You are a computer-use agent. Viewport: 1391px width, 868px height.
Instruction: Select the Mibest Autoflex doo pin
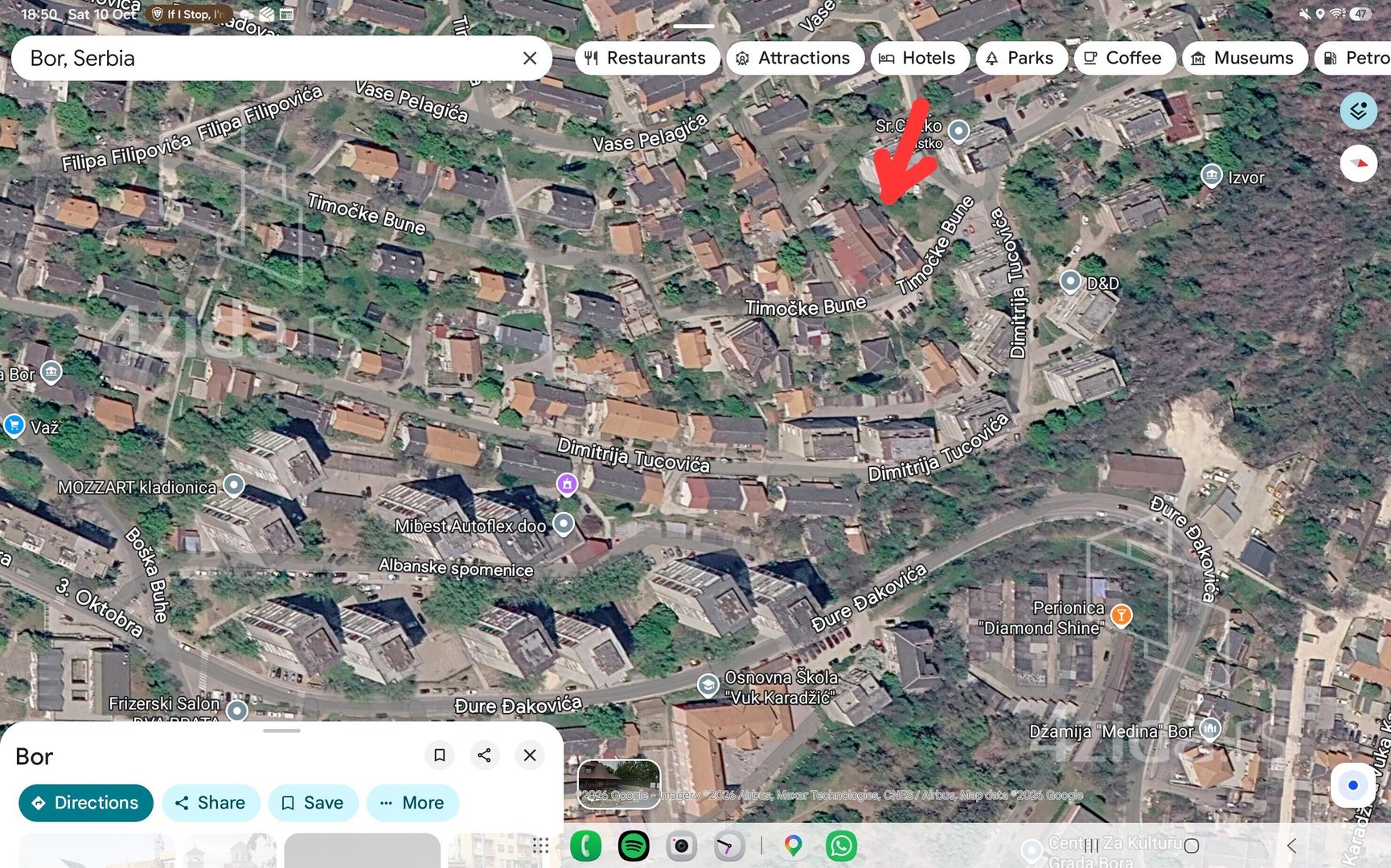[564, 524]
